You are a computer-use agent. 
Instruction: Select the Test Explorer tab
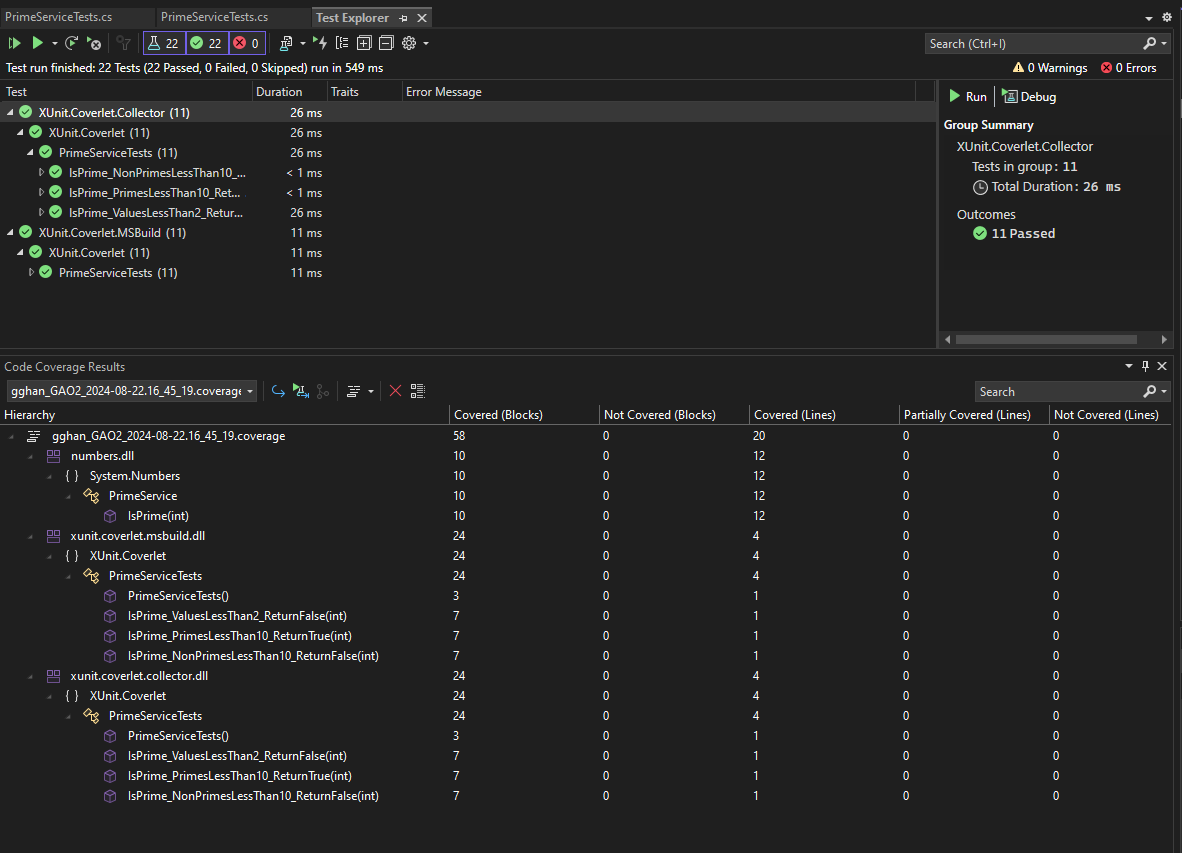(351, 17)
